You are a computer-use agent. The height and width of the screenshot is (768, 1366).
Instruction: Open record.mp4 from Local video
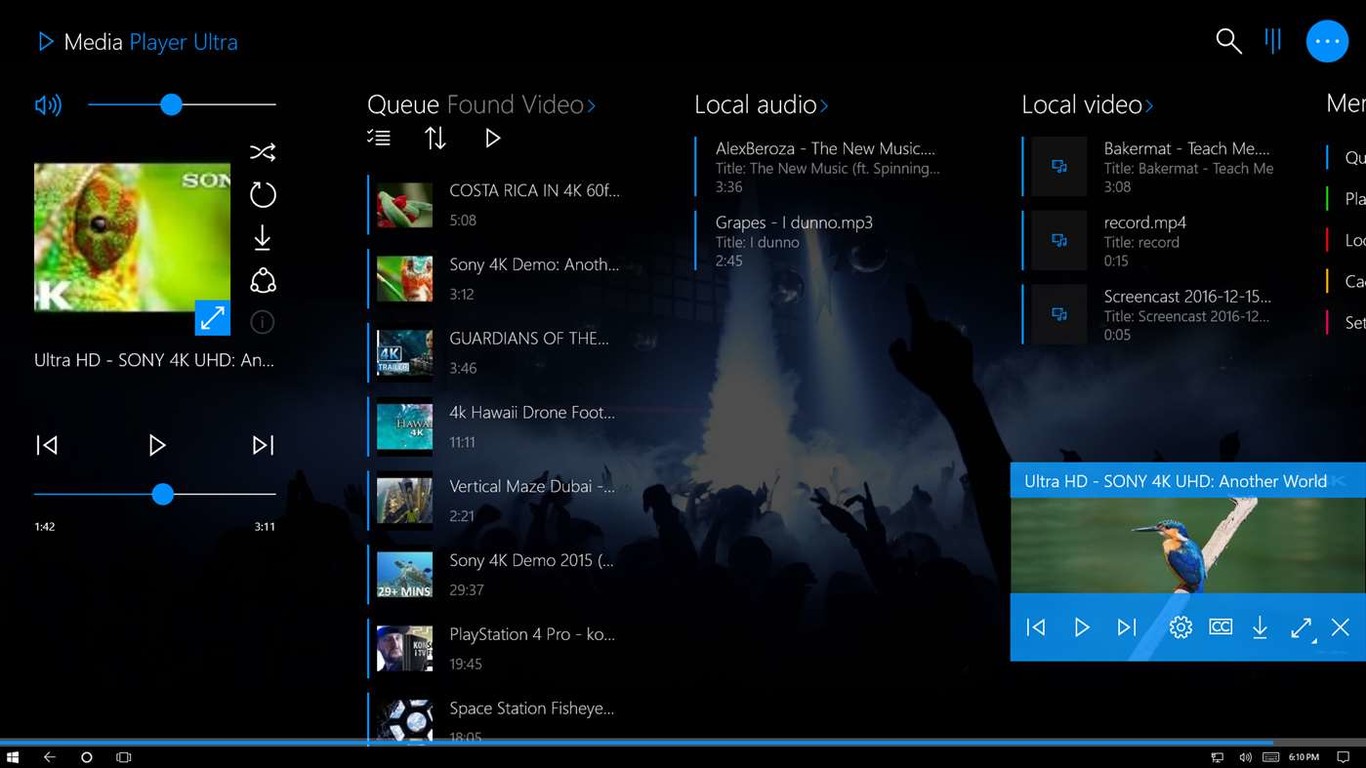point(1144,240)
